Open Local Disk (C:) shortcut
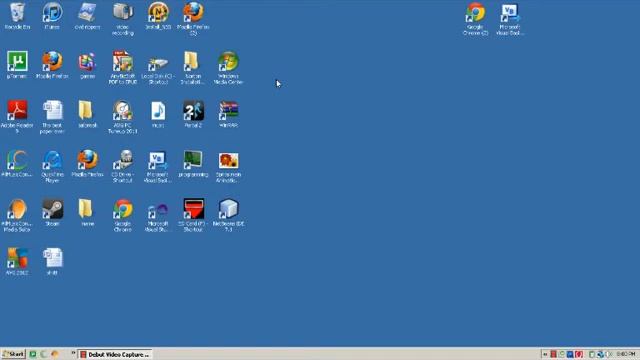The width and height of the screenshot is (640, 360). (x=158, y=68)
